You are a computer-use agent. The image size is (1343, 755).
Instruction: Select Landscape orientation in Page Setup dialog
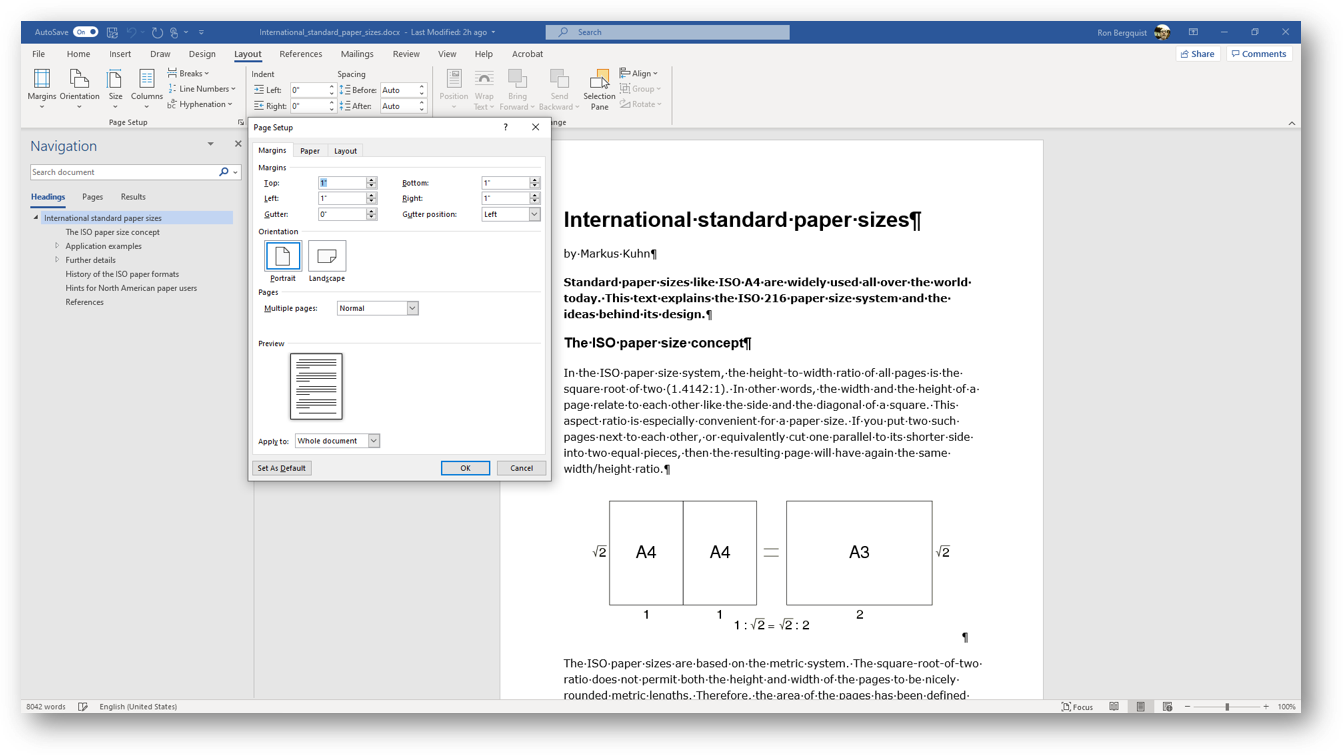point(326,257)
